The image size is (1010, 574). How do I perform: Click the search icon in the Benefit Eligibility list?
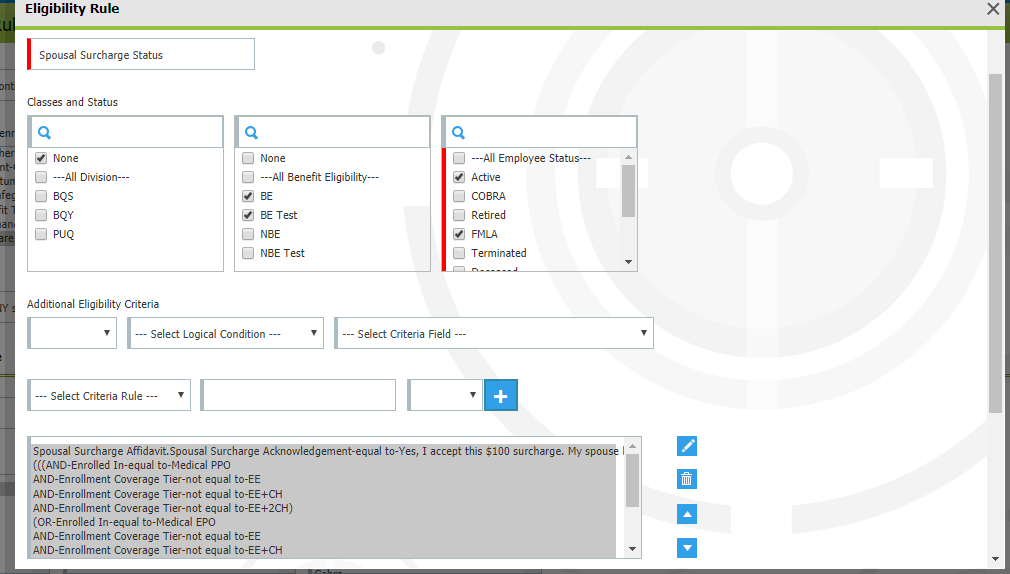pyautogui.click(x=252, y=132)
